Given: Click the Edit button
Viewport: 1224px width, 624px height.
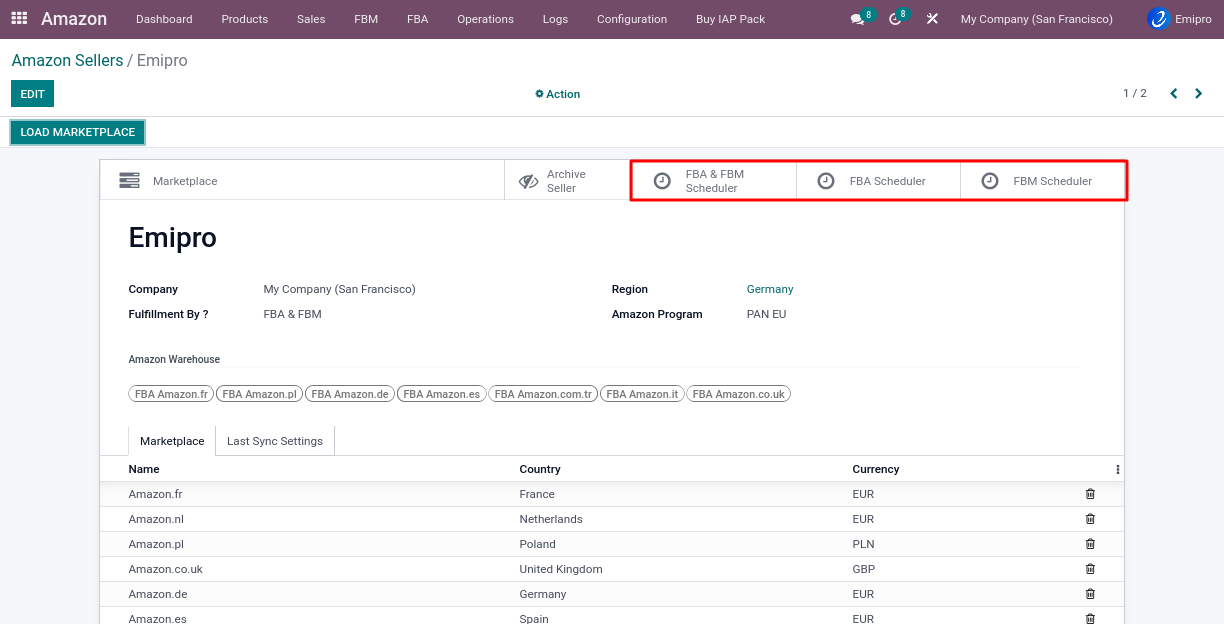Looking at the screenshot, I should pyautogui.click(x=32, y=94).
